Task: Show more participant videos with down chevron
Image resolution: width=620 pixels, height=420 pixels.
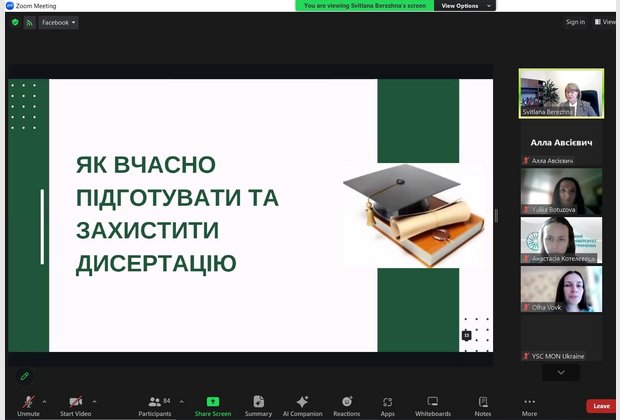Action: pyautogui.click(x=561, y=373)
